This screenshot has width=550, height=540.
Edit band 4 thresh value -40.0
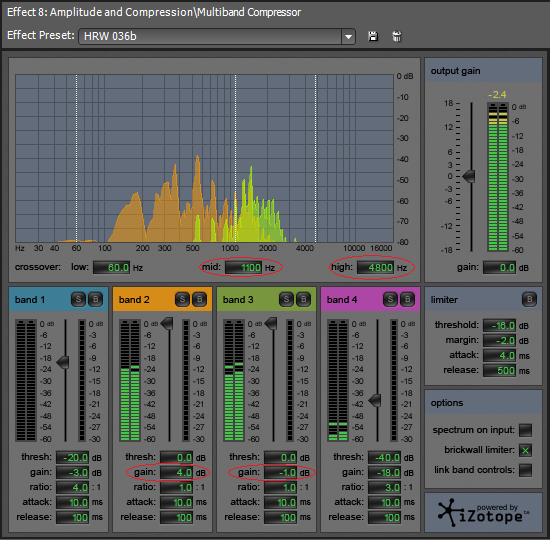point(384,458)
